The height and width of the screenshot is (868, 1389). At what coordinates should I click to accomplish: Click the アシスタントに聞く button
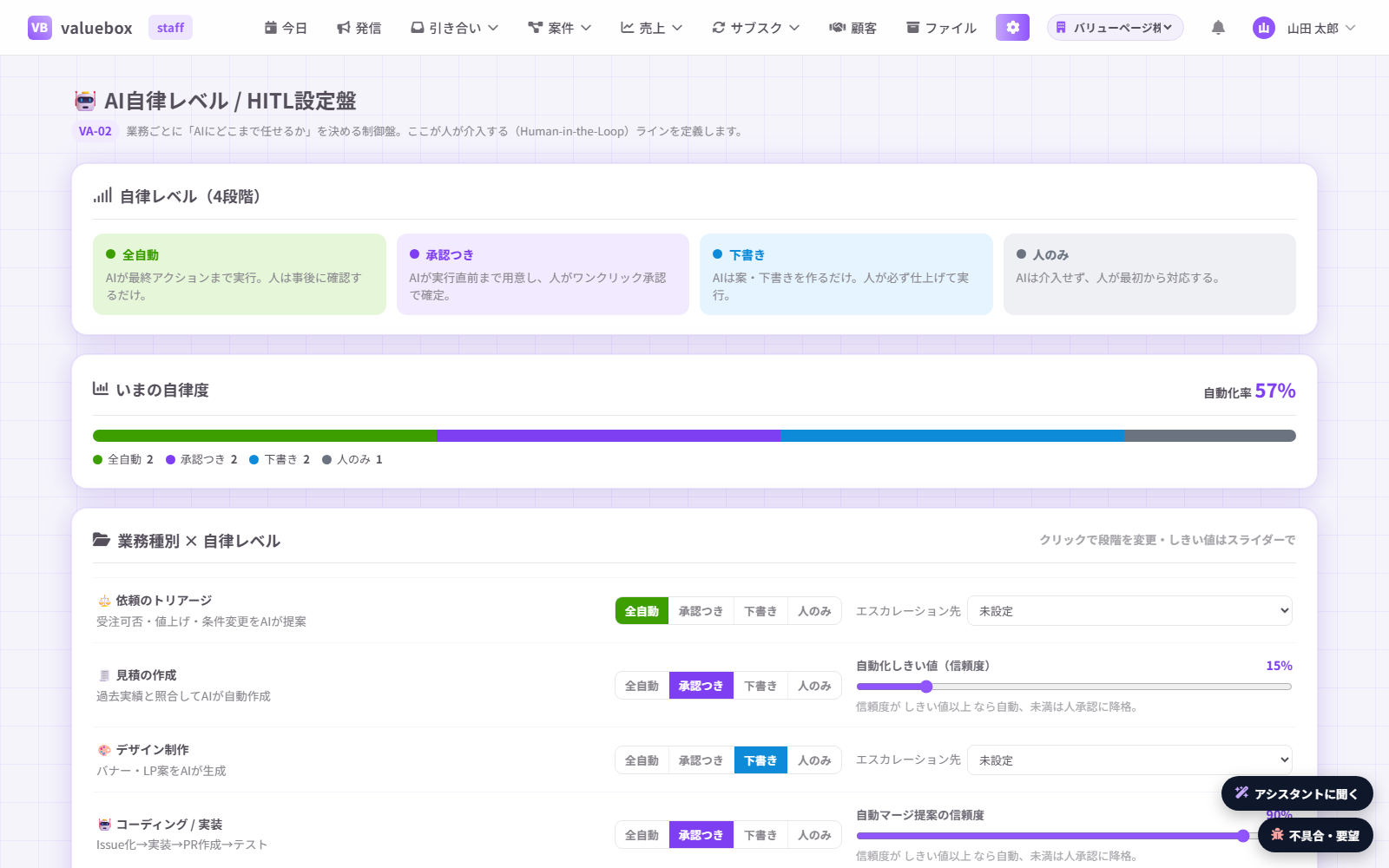pos(1297,793)
